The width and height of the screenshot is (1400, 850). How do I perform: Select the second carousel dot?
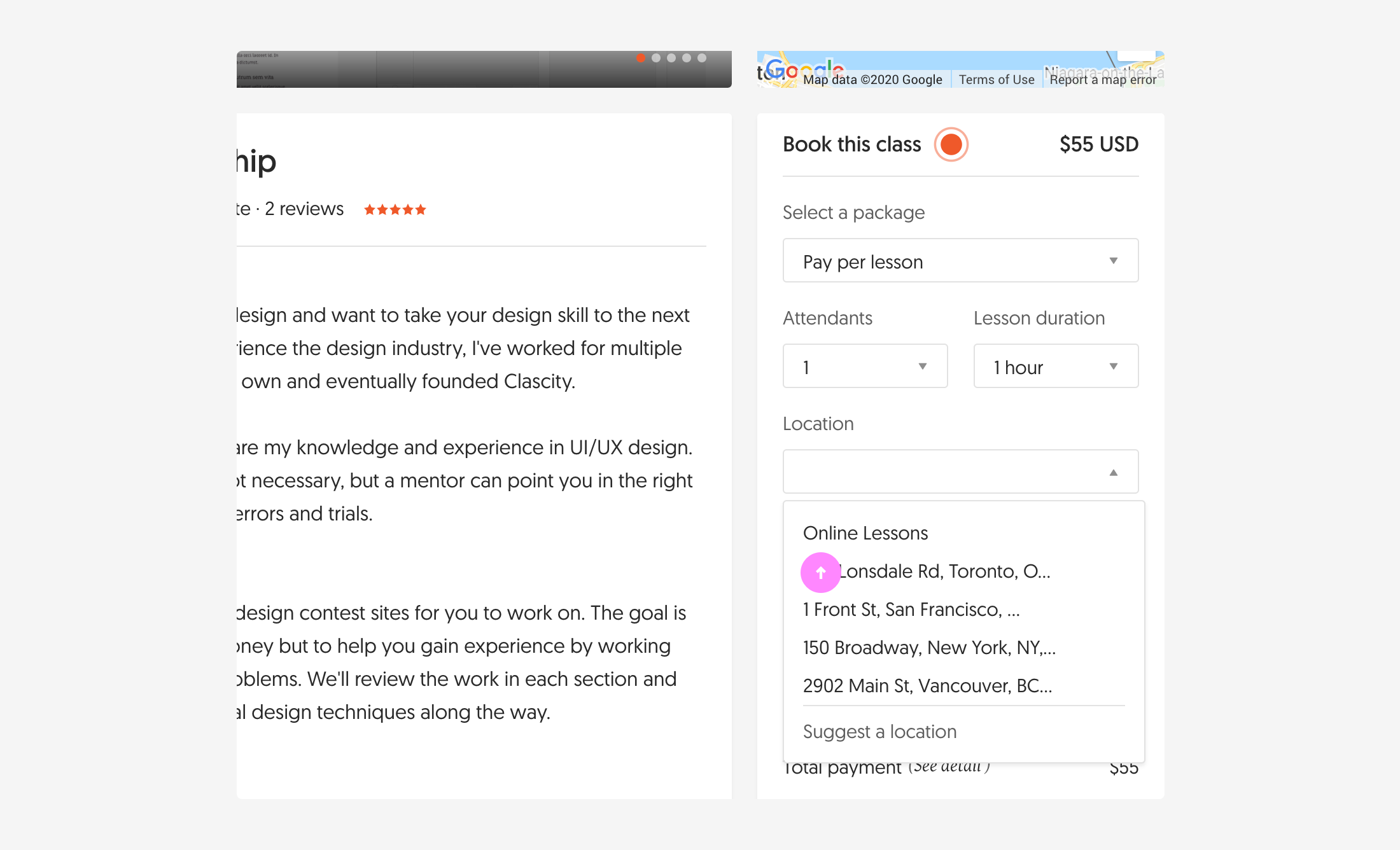coord(655,58)
